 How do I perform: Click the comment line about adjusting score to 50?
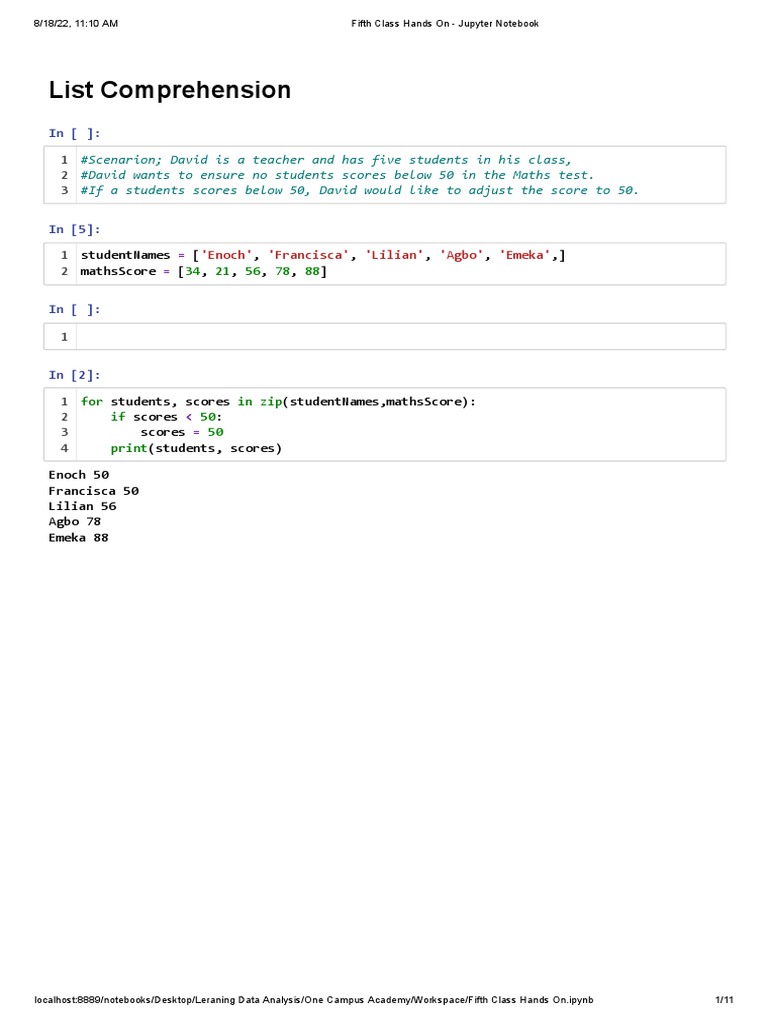point(359,190)
